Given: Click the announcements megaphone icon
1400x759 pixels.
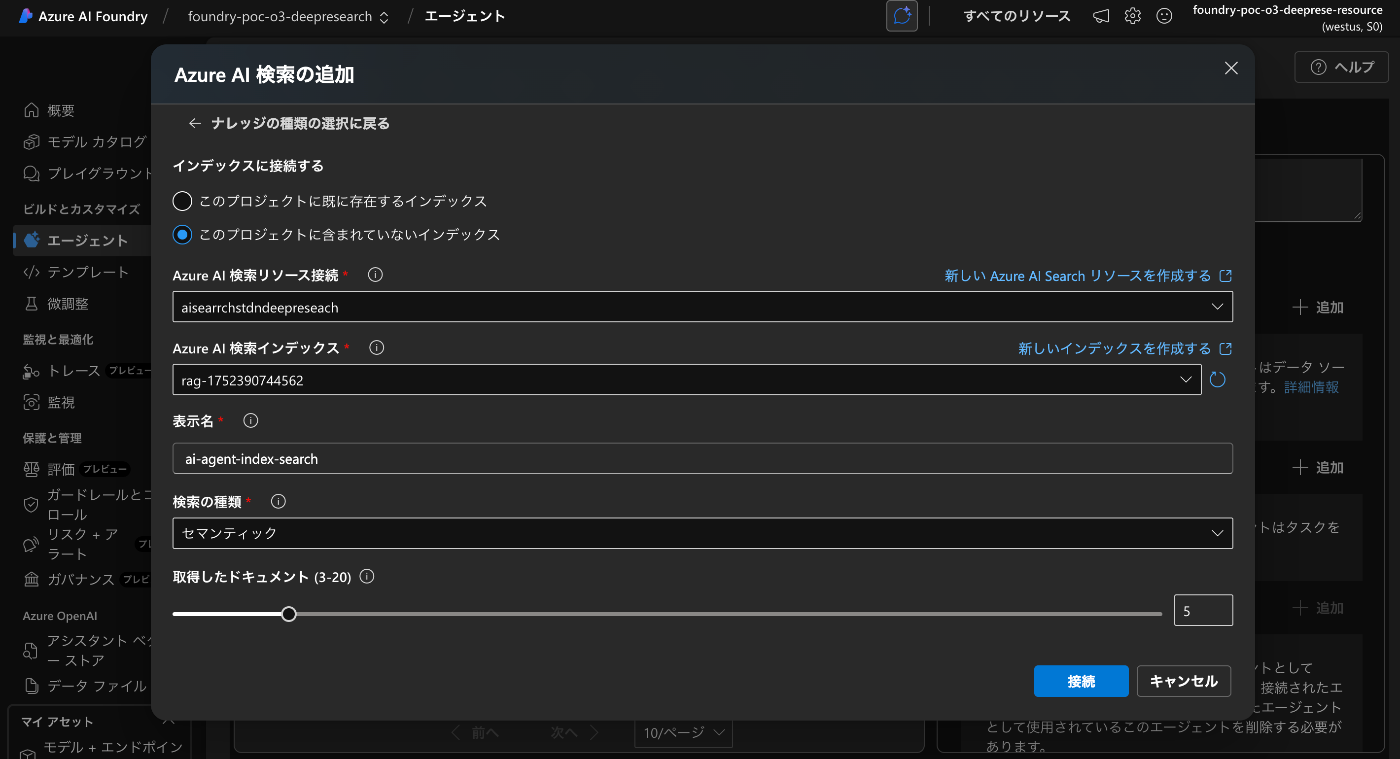Looking at the screenshot, I should point(1101,16).
